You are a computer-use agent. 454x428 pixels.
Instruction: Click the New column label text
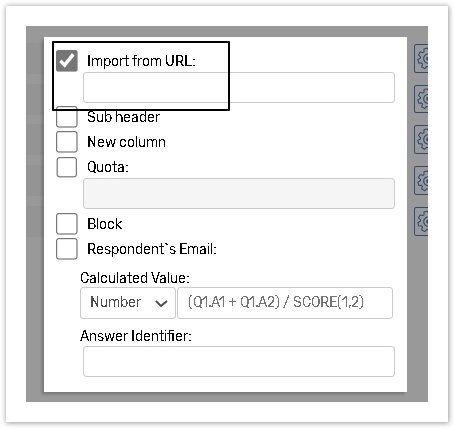pos(126,142)
